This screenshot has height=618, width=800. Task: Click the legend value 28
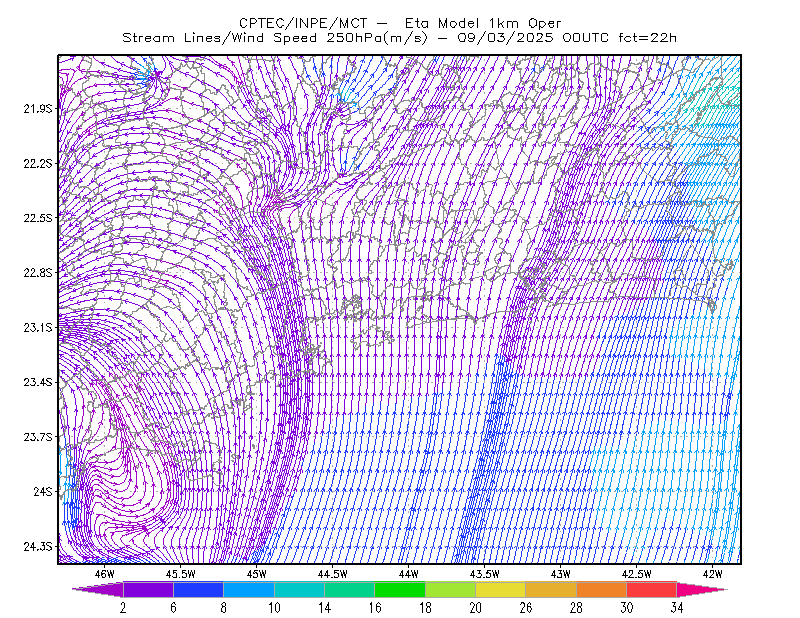click(577, 608)
